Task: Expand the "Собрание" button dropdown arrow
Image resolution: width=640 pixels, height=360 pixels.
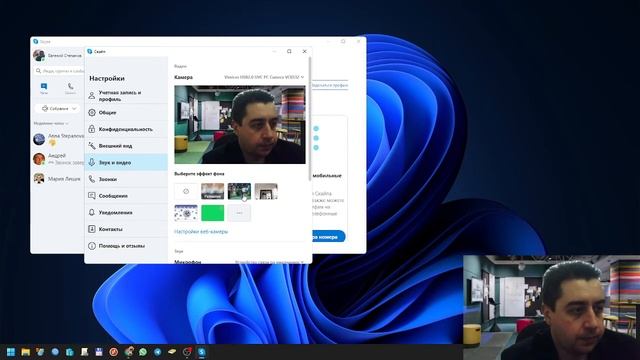Action: pyautogui.click(x=74, y=109)
